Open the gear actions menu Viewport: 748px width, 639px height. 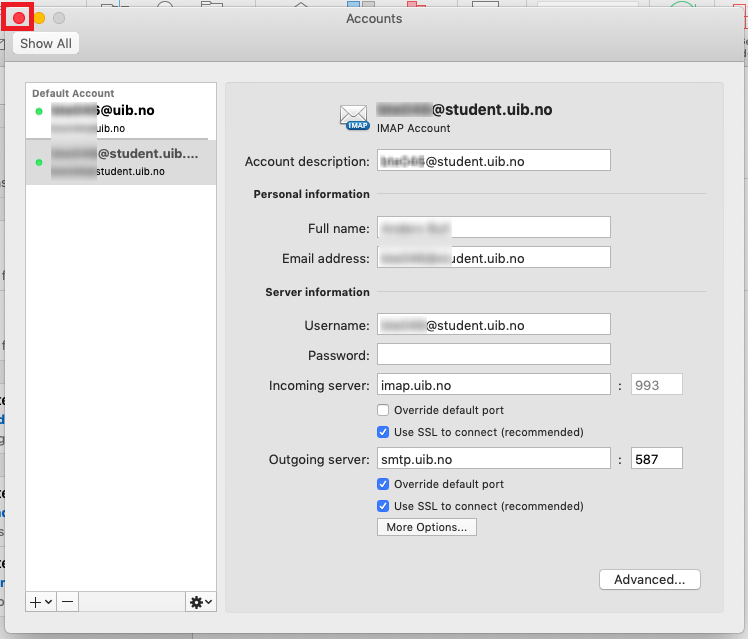(x=201, y=601)
